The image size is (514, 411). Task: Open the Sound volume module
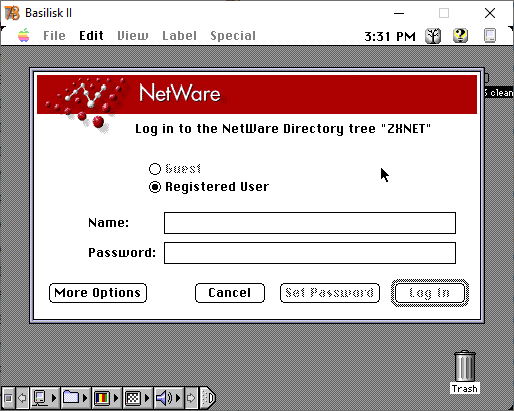click(x=164, y=398)
